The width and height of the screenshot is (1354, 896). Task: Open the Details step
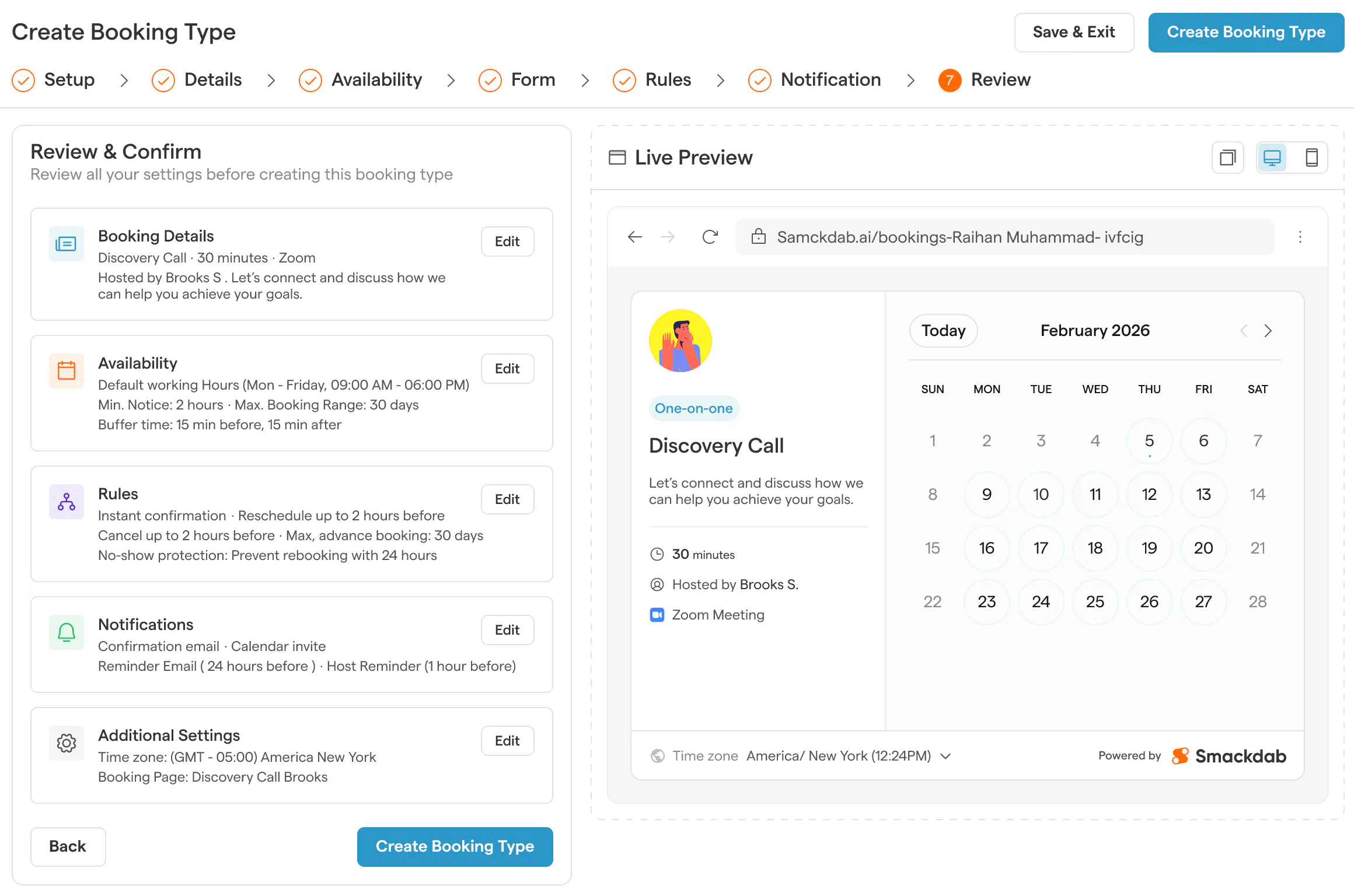coord(197,80)
